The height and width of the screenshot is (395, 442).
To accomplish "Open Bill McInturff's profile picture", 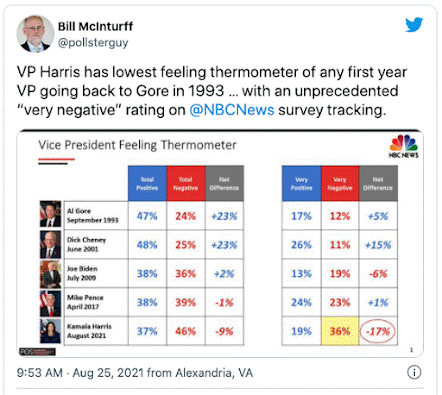I will 35,33.
